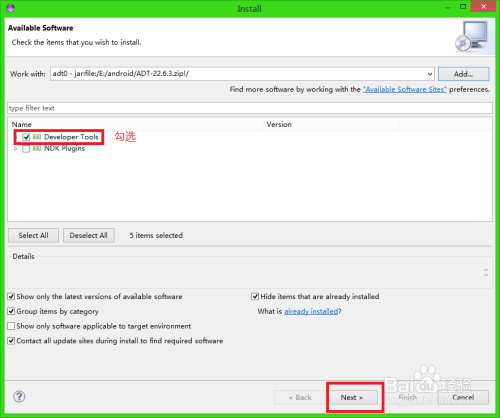This screenshot has height=418, width=500.
Task: Uncheck Hide items that are already installed
Action: point(255,296)
